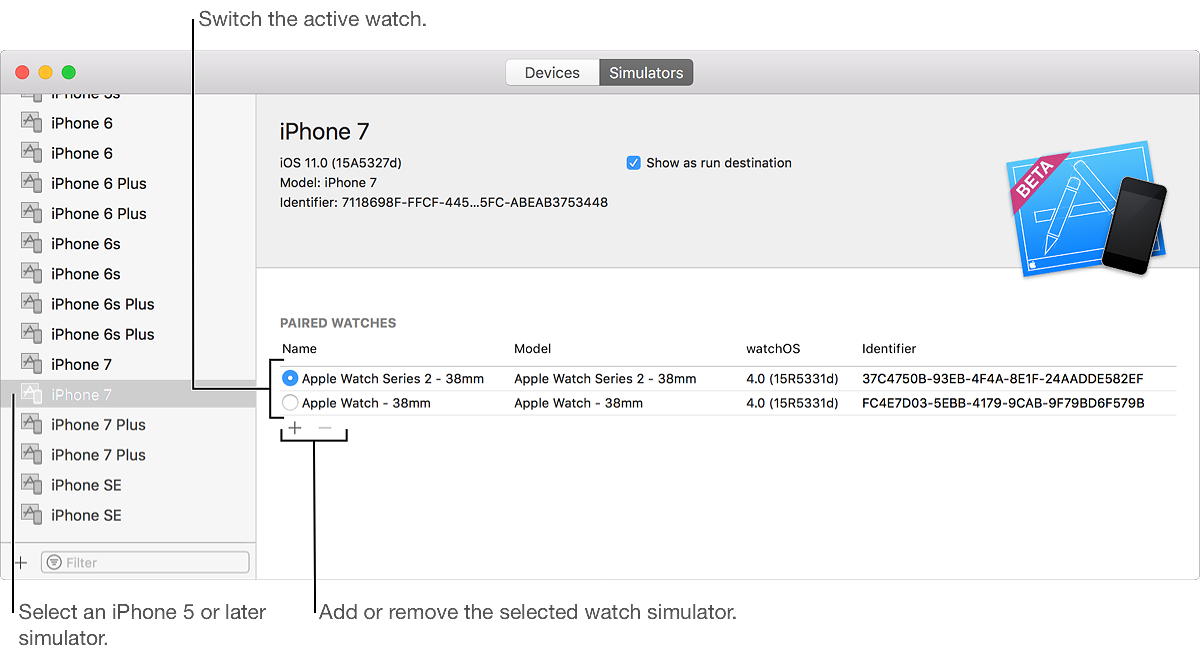Screen dimensions: 1200x656
Task: Activate the Apple Watch - 38mm radio button
Action: (290, 403)
